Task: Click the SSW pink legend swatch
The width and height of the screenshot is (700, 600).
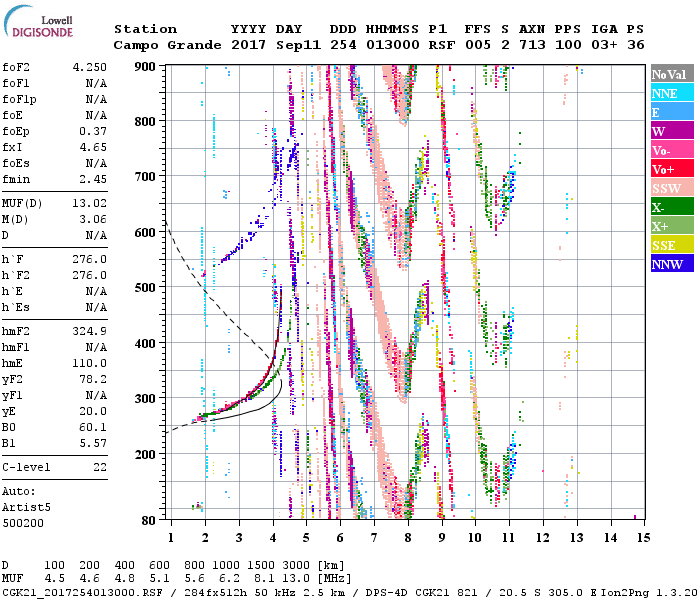Action: pyautogui.click(x=669, y=189)
